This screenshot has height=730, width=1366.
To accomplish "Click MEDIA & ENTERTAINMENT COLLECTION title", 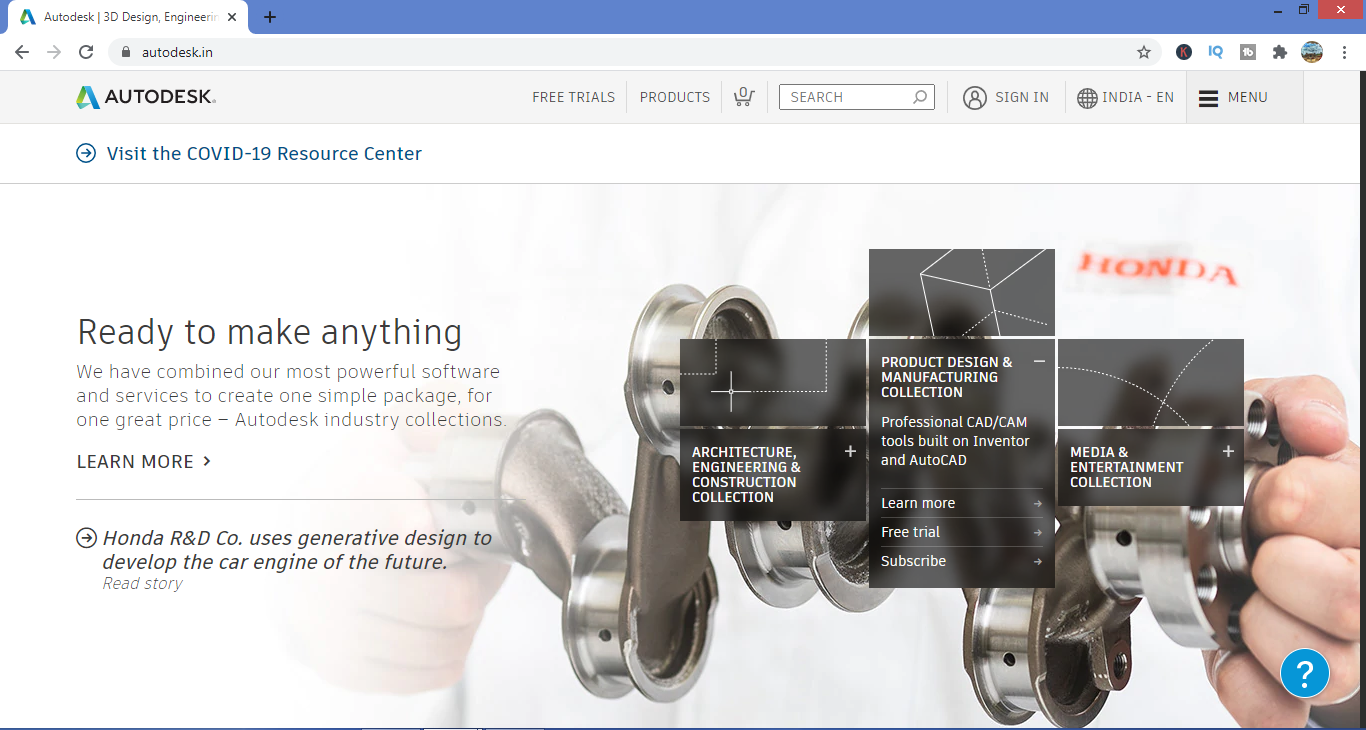I will click(1126, 467).
